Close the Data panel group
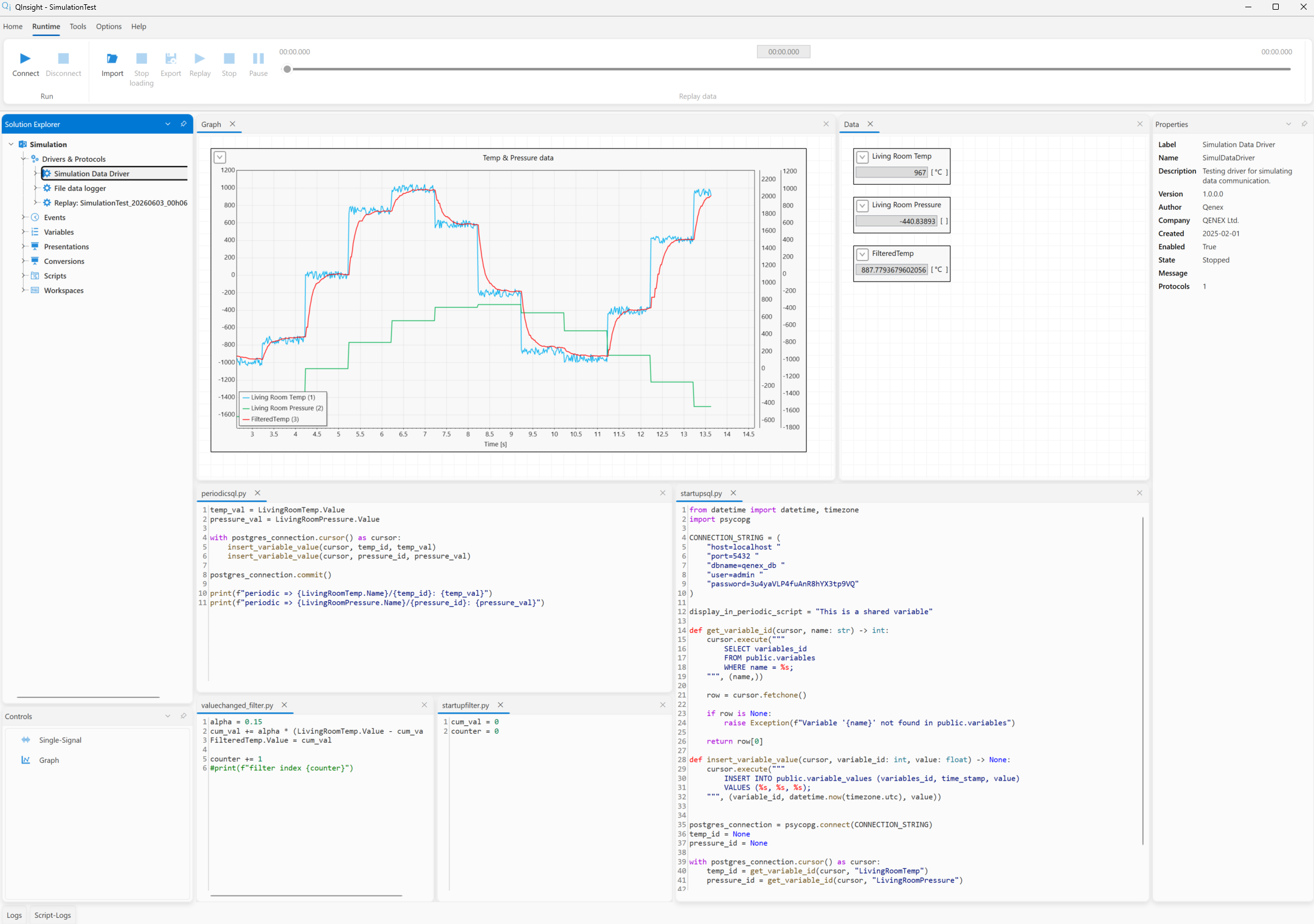The height and width of the screenshot is (924, 1314). pos(1139,124)
